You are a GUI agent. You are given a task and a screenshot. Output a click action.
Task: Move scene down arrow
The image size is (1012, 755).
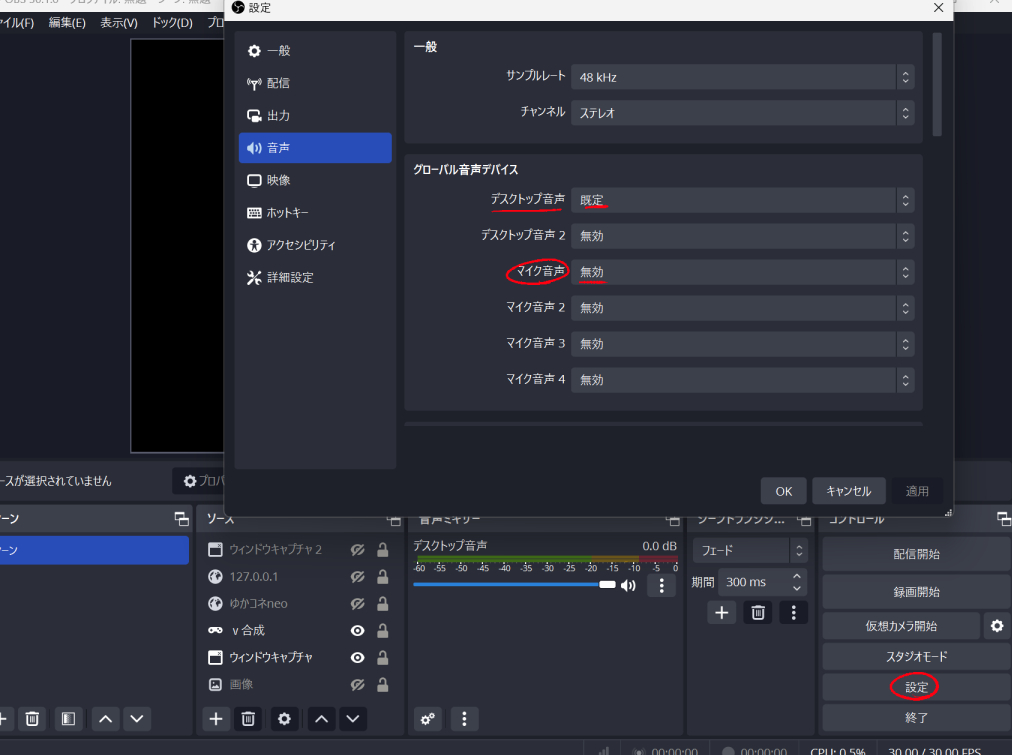coord(137,719)
